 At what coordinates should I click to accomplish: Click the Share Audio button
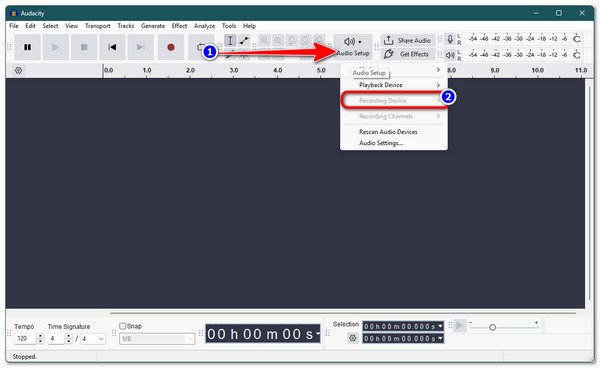coord(408,40)
